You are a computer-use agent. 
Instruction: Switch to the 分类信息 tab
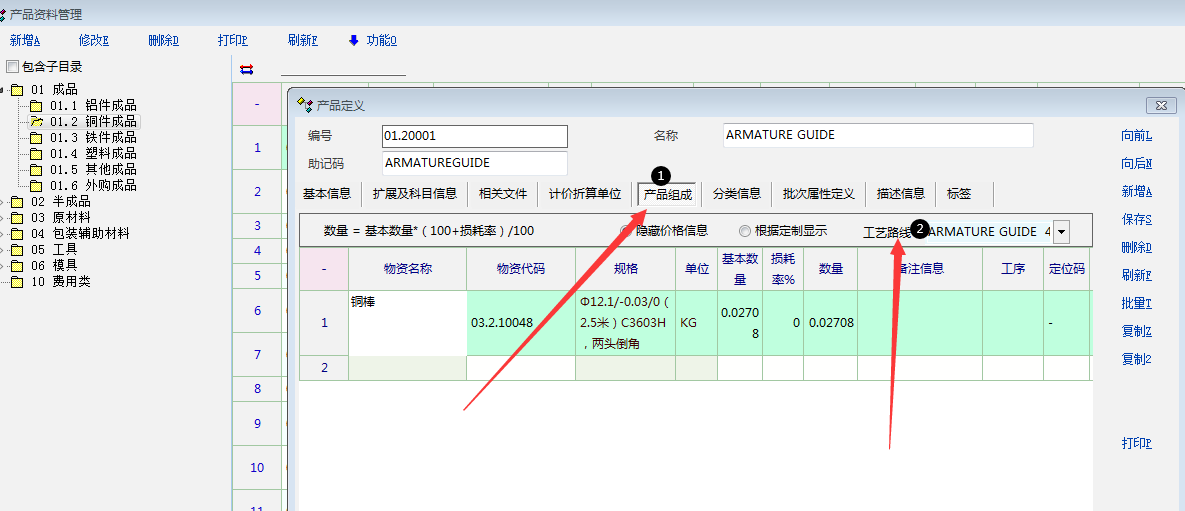pyautogui.click(x=737, y=194)
